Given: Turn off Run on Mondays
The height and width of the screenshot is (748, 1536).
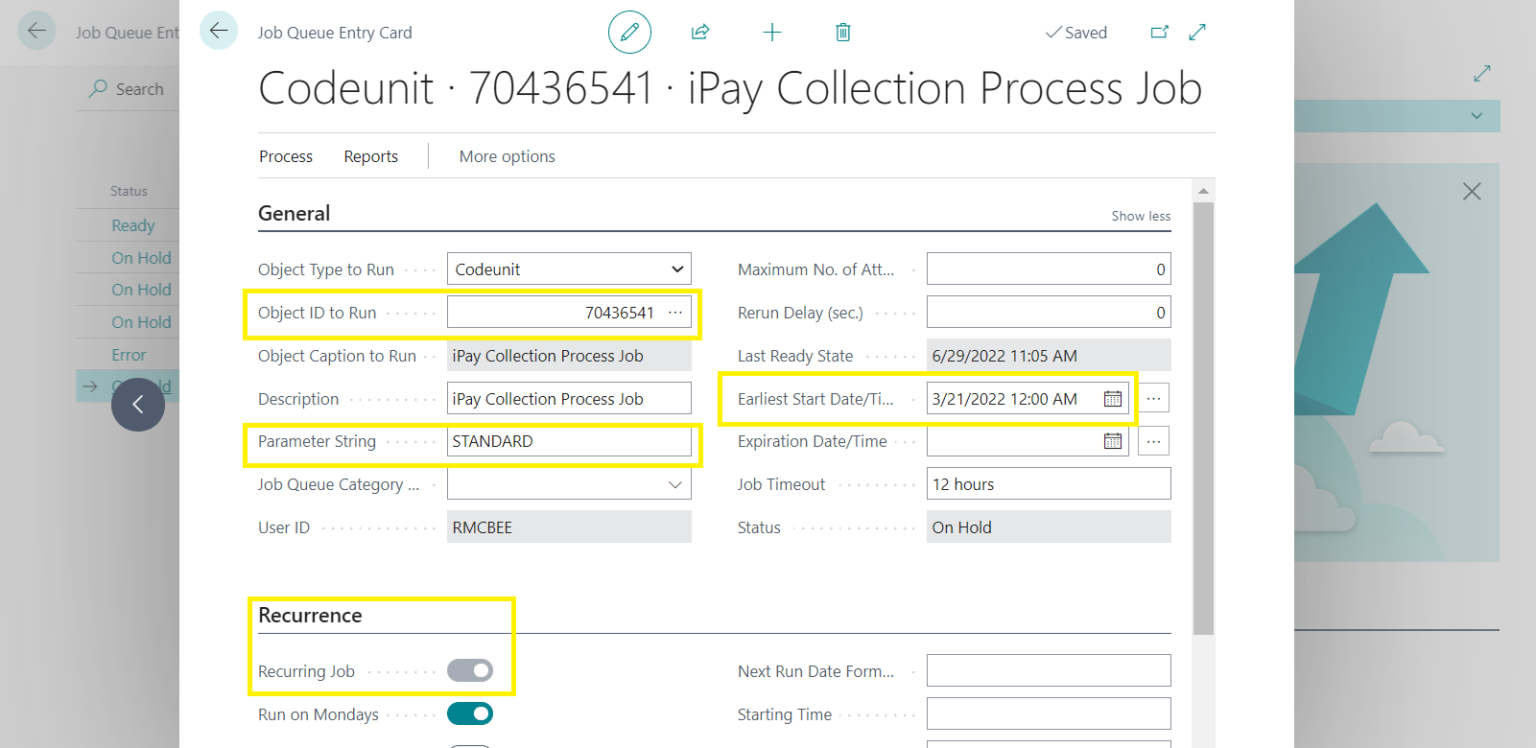Looking at the screenshot, I should [x=470, y=713].
